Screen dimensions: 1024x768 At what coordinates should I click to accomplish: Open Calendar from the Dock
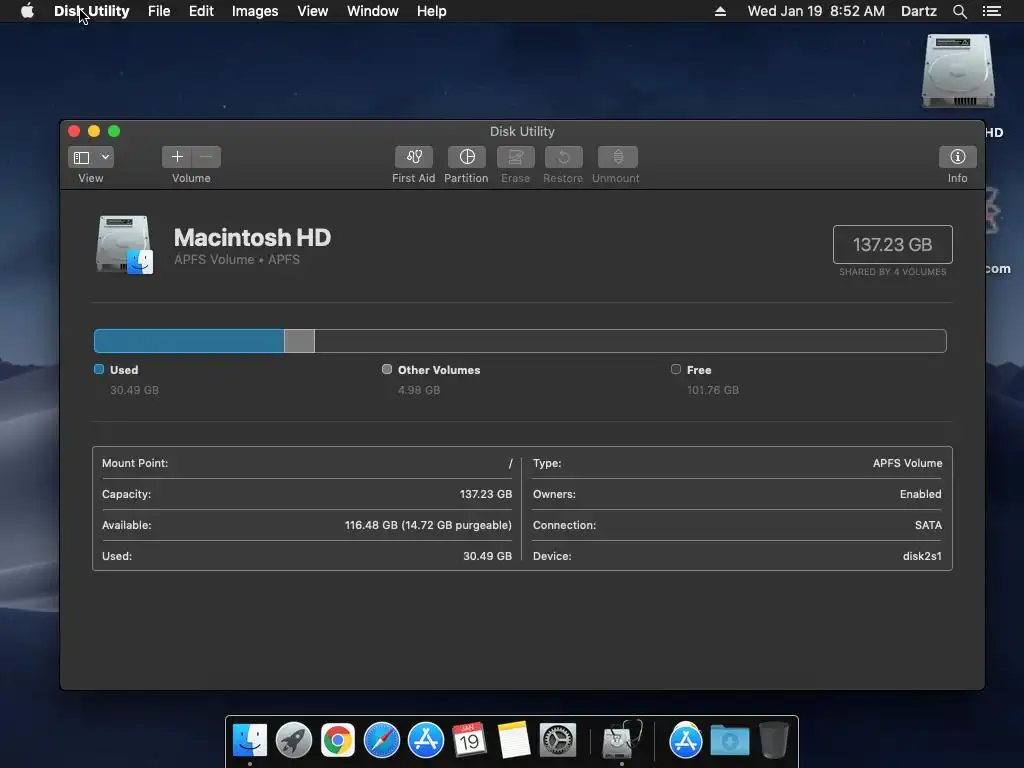click(x=470, y=740)
